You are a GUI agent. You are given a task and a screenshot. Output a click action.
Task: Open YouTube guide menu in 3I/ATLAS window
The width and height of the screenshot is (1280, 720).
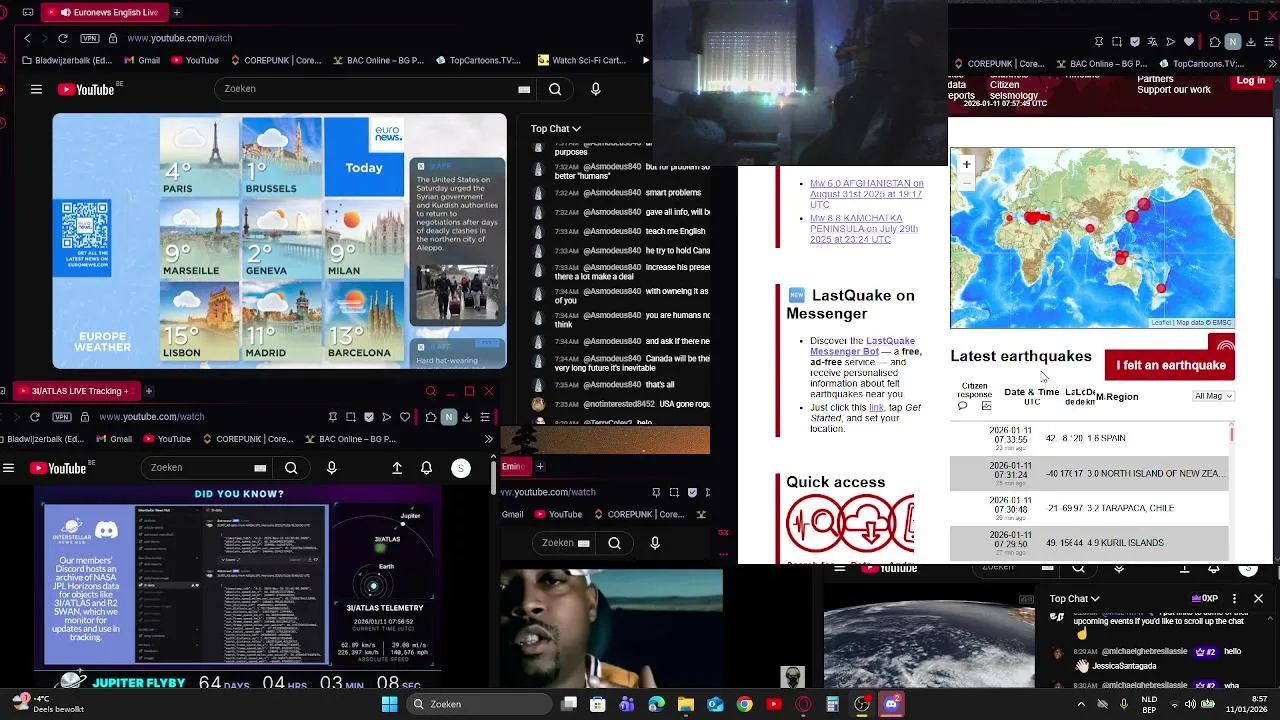click(x=8, y=468)
